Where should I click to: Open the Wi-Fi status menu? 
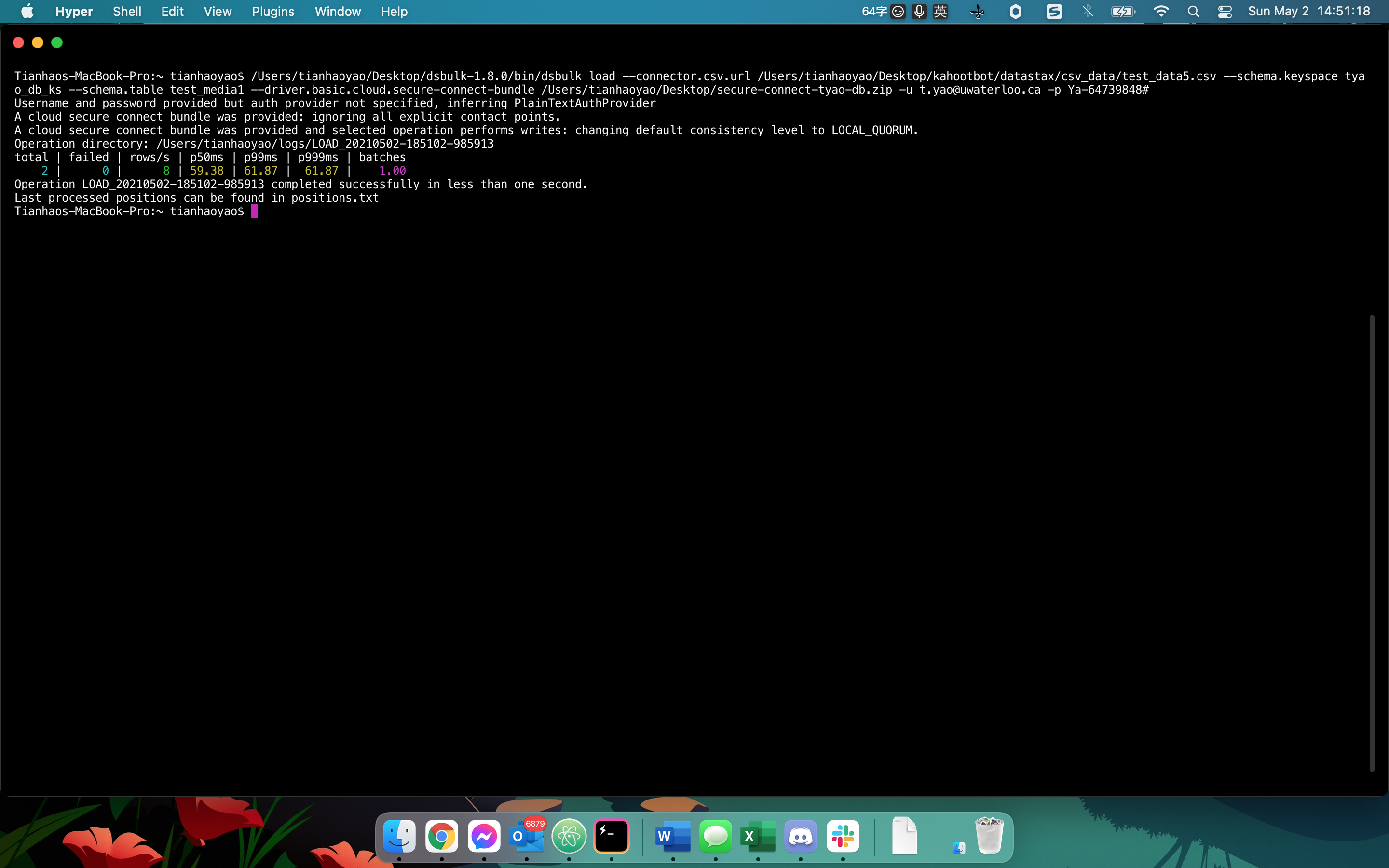click(x=1160, y=12)
